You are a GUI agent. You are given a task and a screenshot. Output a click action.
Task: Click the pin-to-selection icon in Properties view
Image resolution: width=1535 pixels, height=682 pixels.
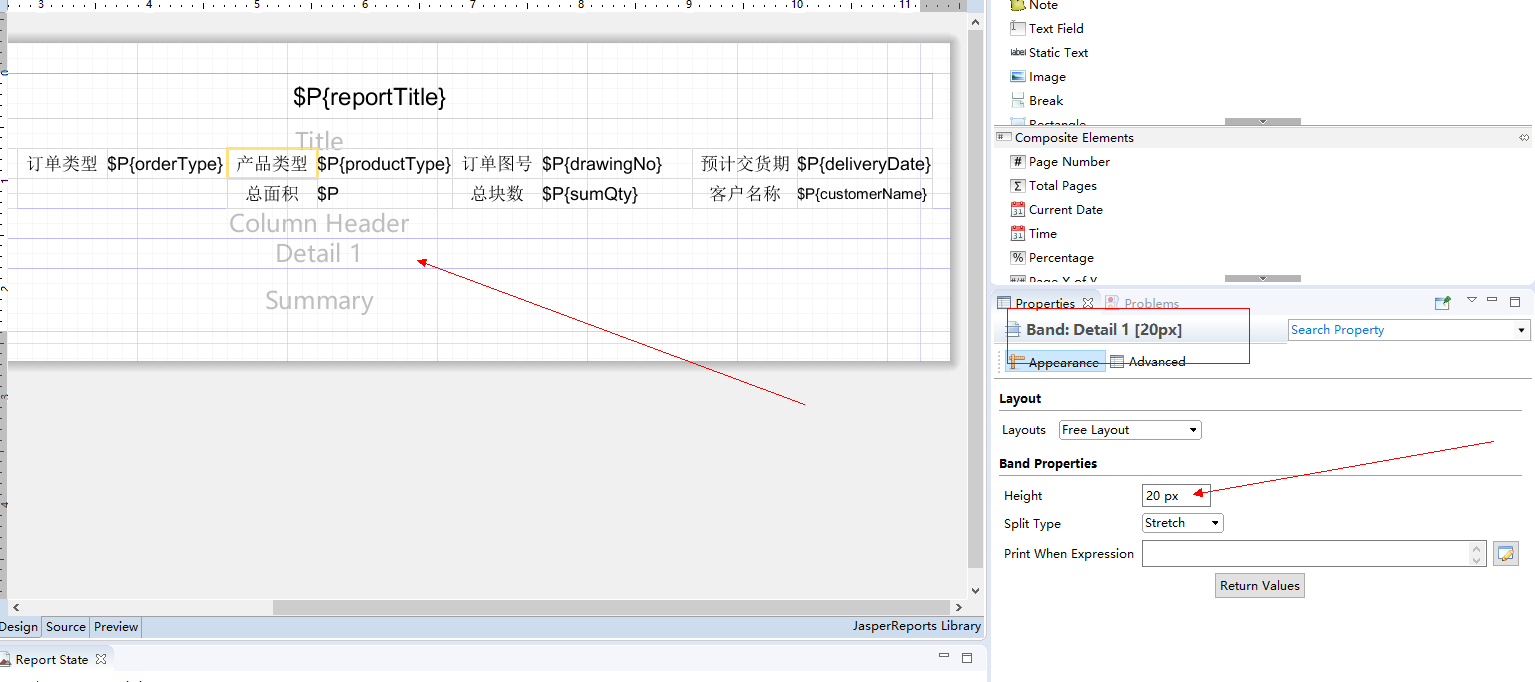1442,302
